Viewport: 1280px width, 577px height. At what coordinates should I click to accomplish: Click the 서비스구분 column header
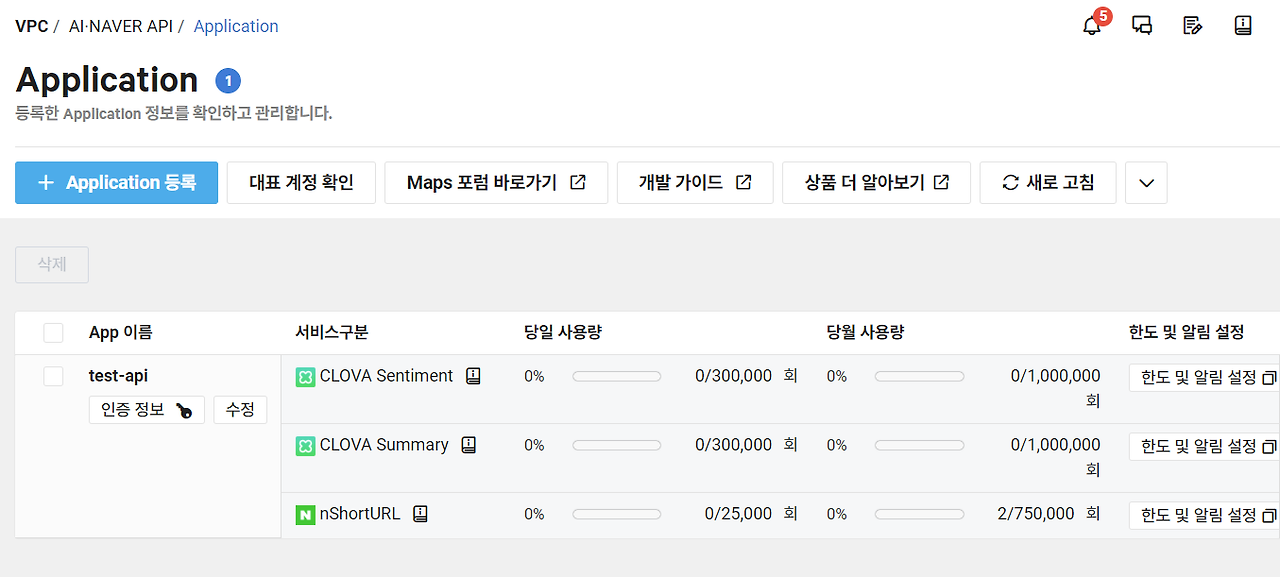pos(332,333)
